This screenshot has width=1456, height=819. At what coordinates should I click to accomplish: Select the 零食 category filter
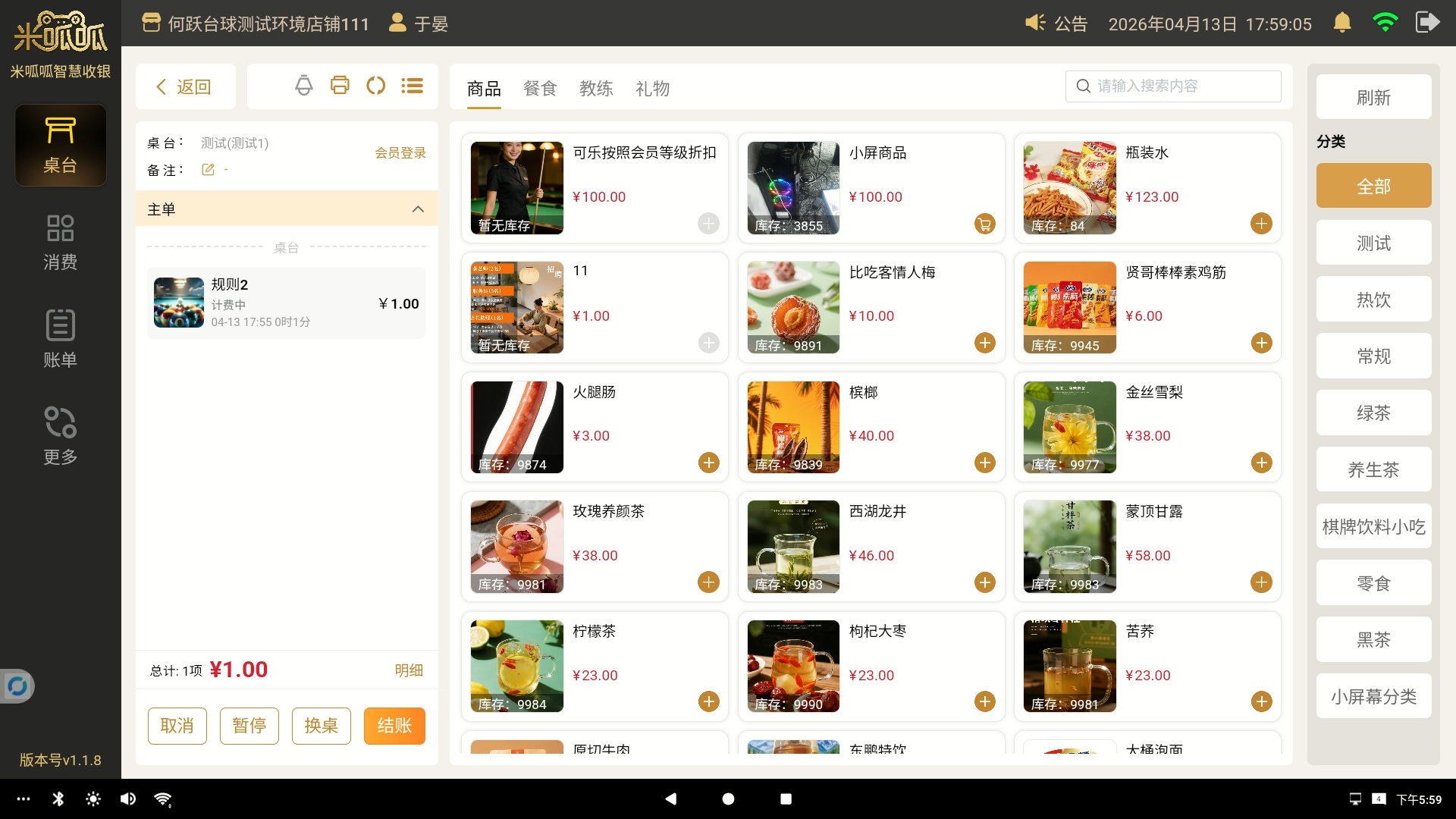[1373, 583]
